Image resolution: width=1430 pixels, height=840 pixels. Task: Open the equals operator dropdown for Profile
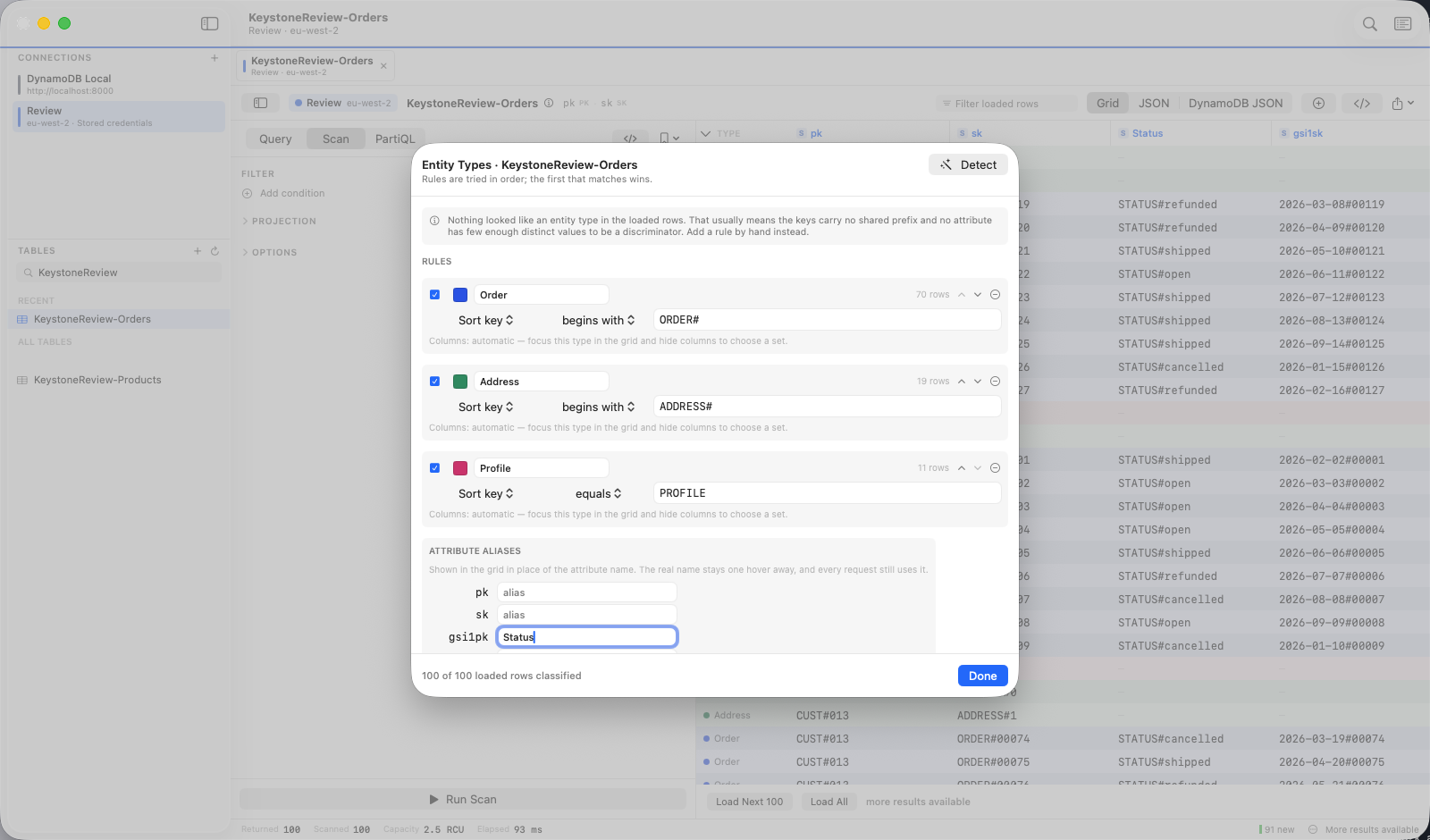click(599, 493)
